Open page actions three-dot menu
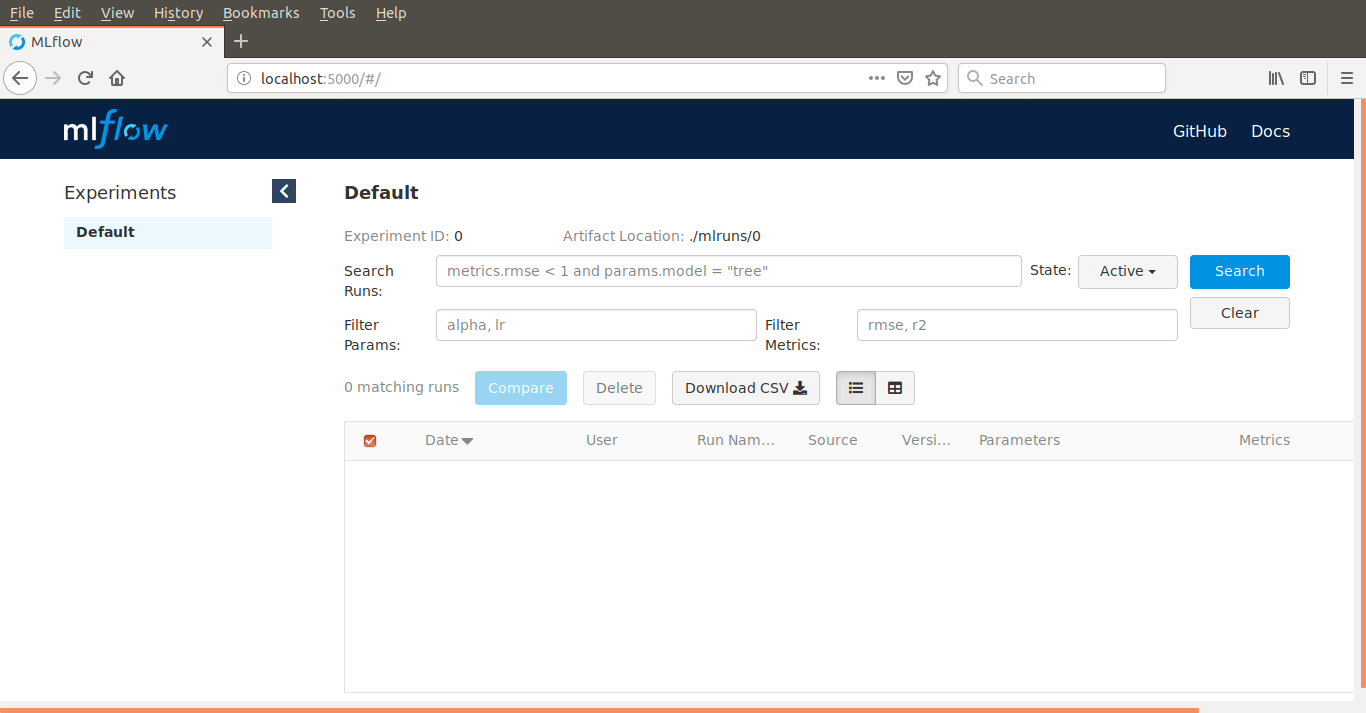This screenshot has height=713, width=1366. (x=877, y=78)
